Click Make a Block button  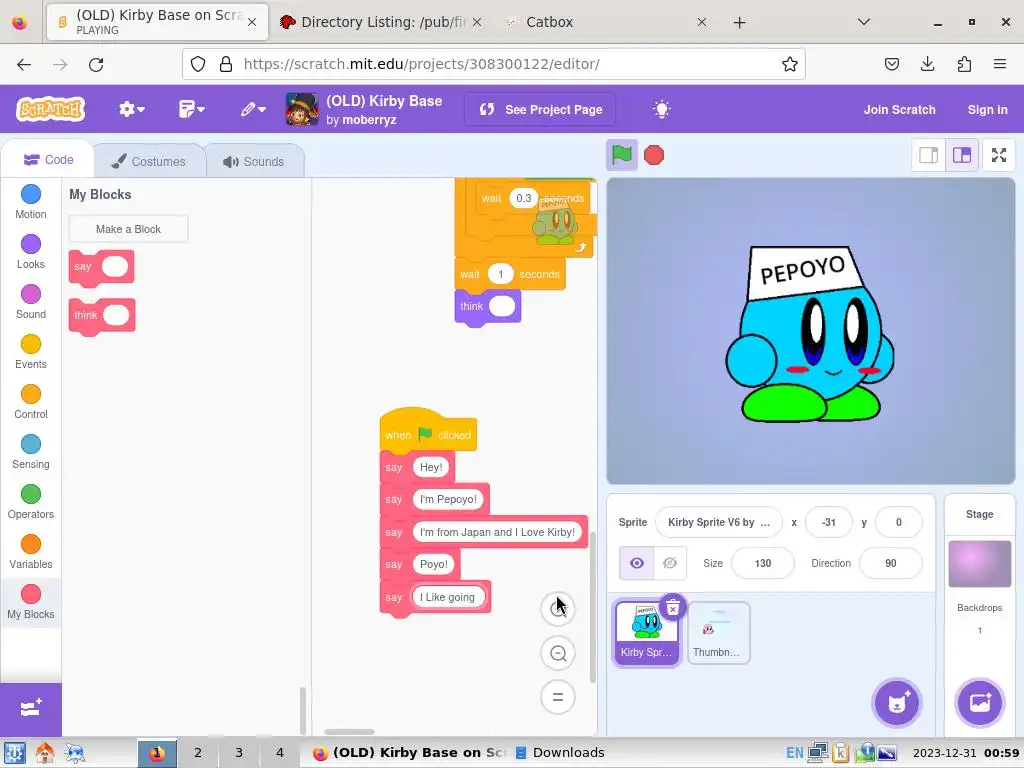(x=128, y=229)
